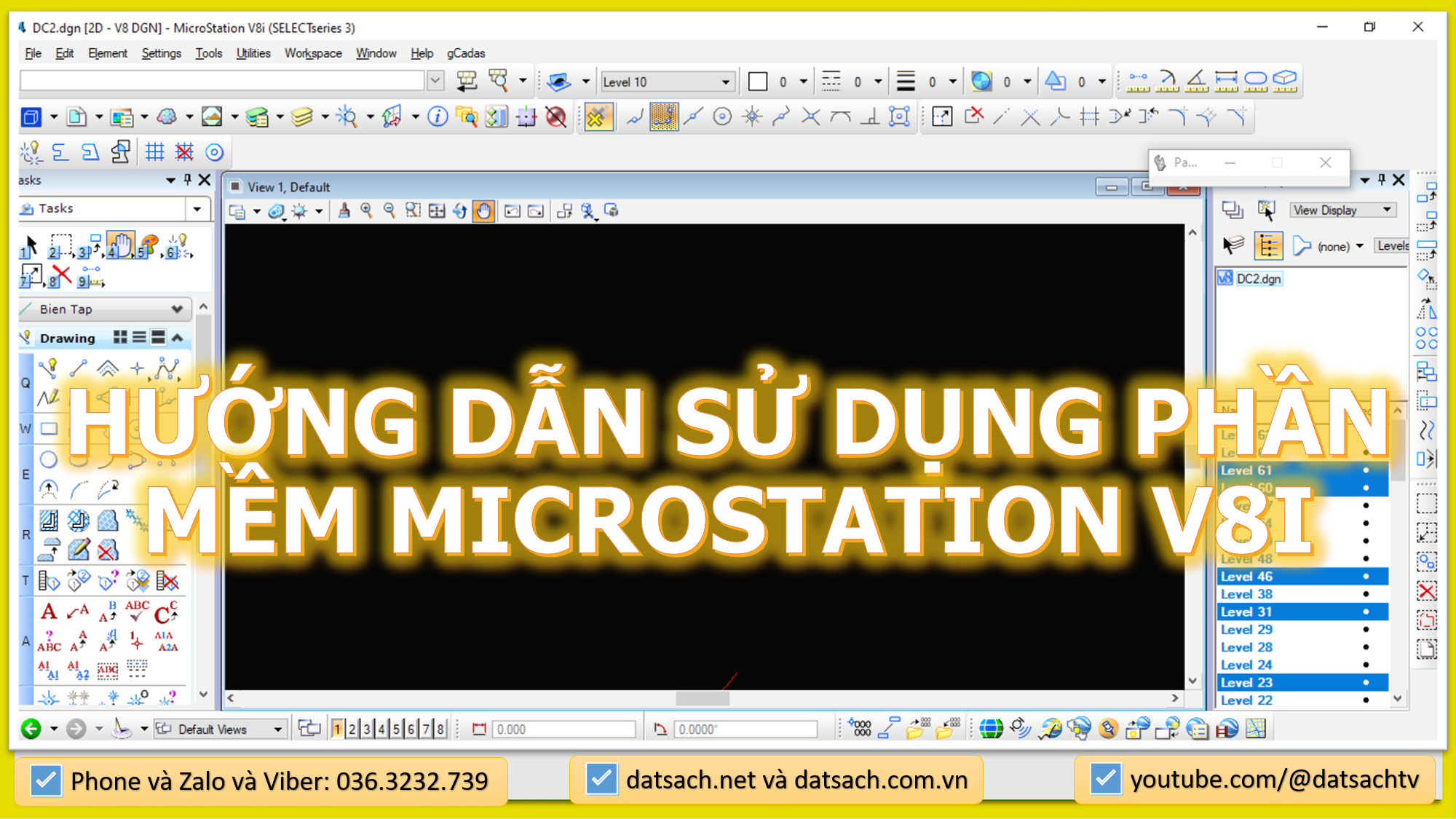This screenshot has height=819, width=1456.
Task: Open the Workspace menu
Action: 313,53
